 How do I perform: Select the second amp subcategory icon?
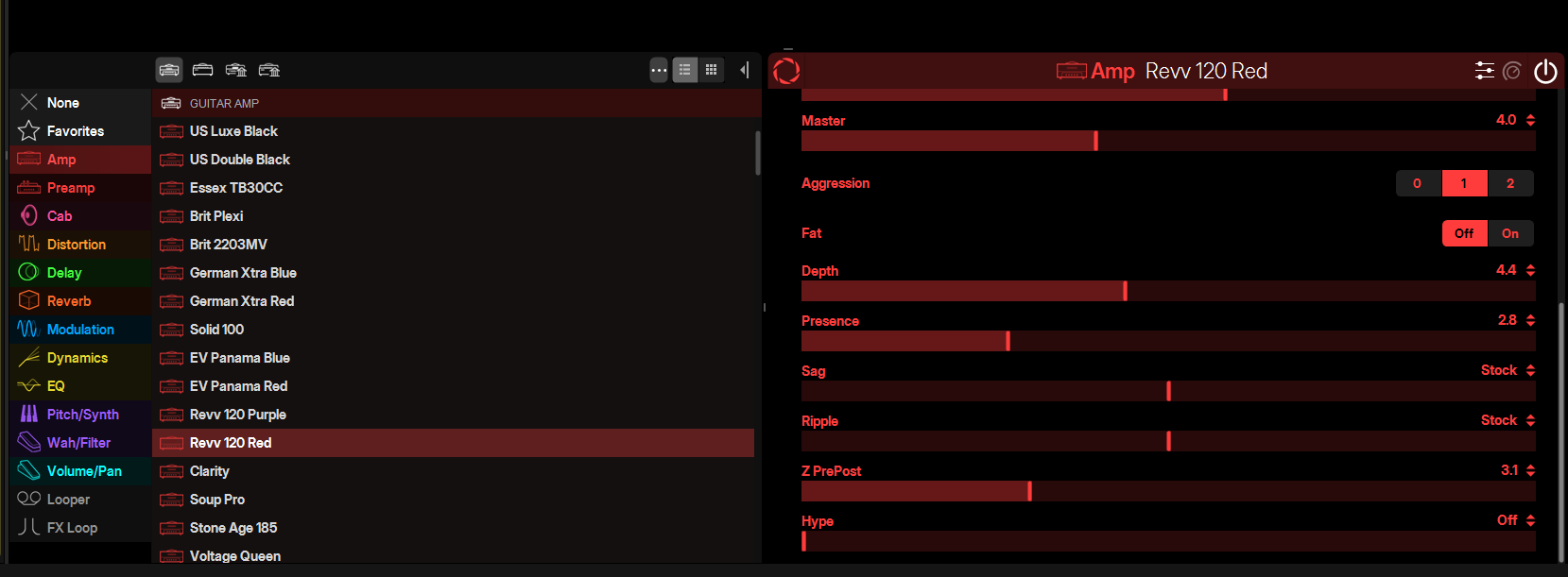click(x=202, y=70)
